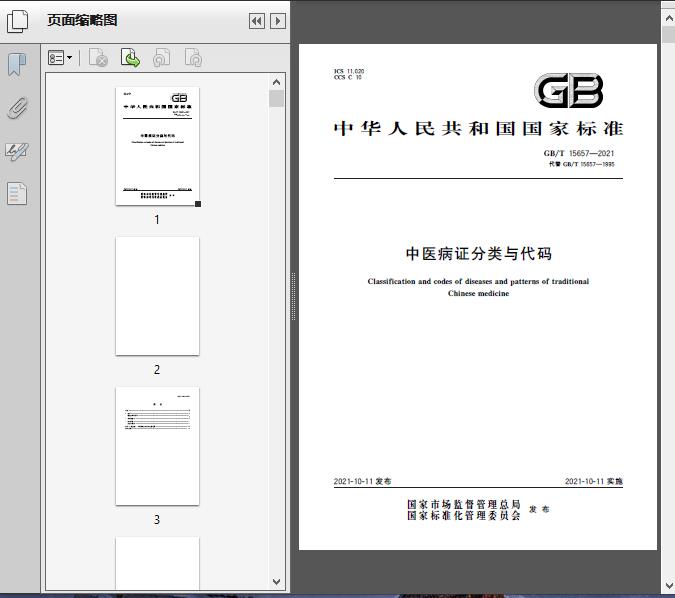675x598 pixels.
Task: Click the page 1 label under thumbnail
Action: (x=157, y=220)
